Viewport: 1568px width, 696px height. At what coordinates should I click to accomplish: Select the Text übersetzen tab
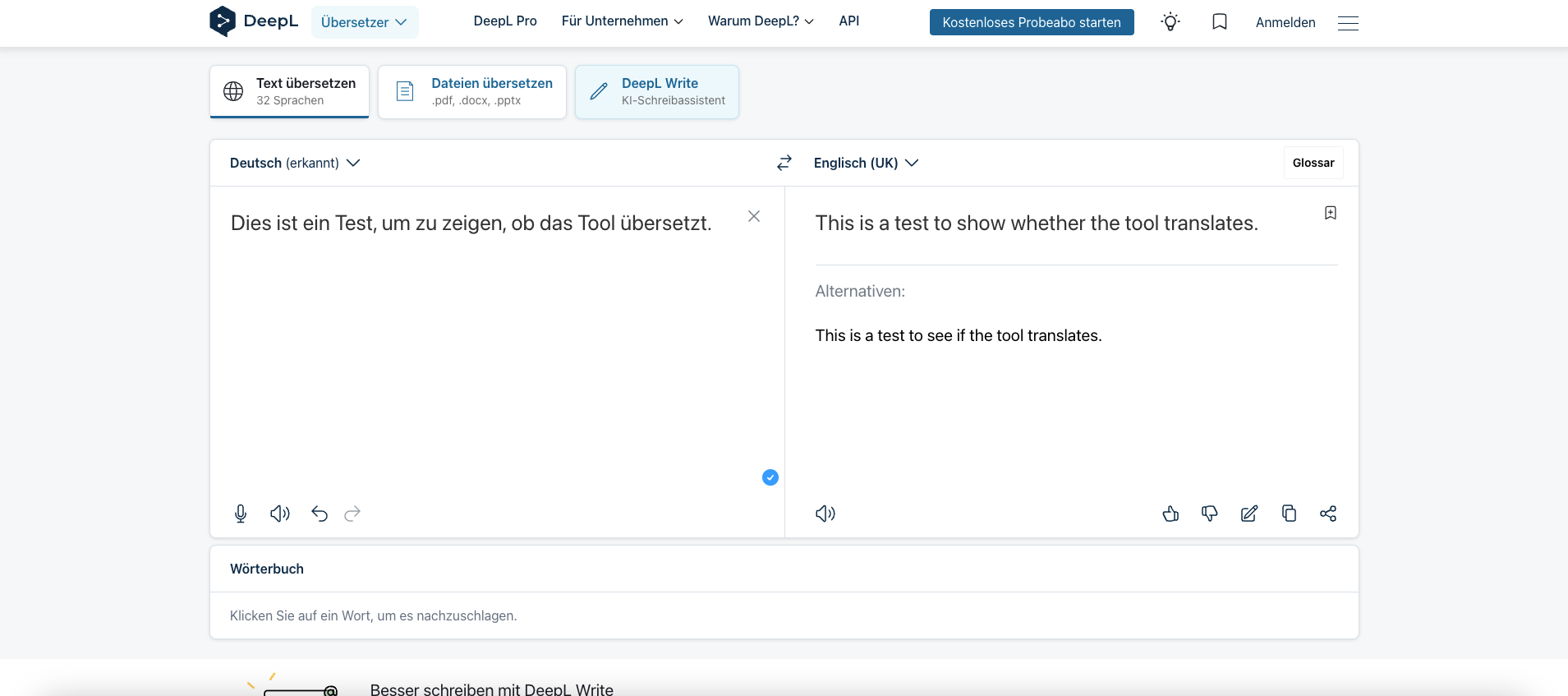[x=289, y=91]
